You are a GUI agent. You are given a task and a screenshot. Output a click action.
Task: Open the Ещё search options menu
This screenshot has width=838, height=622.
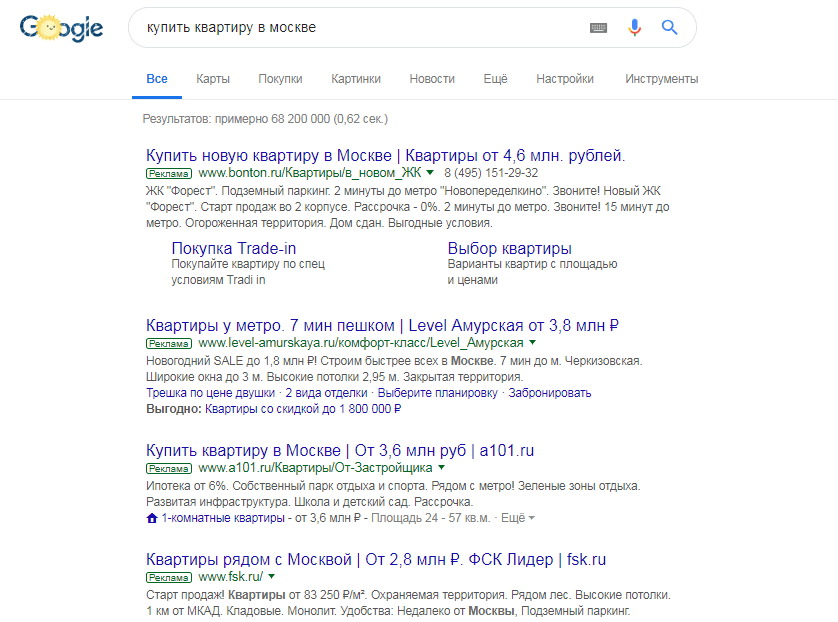click(495, 76)
